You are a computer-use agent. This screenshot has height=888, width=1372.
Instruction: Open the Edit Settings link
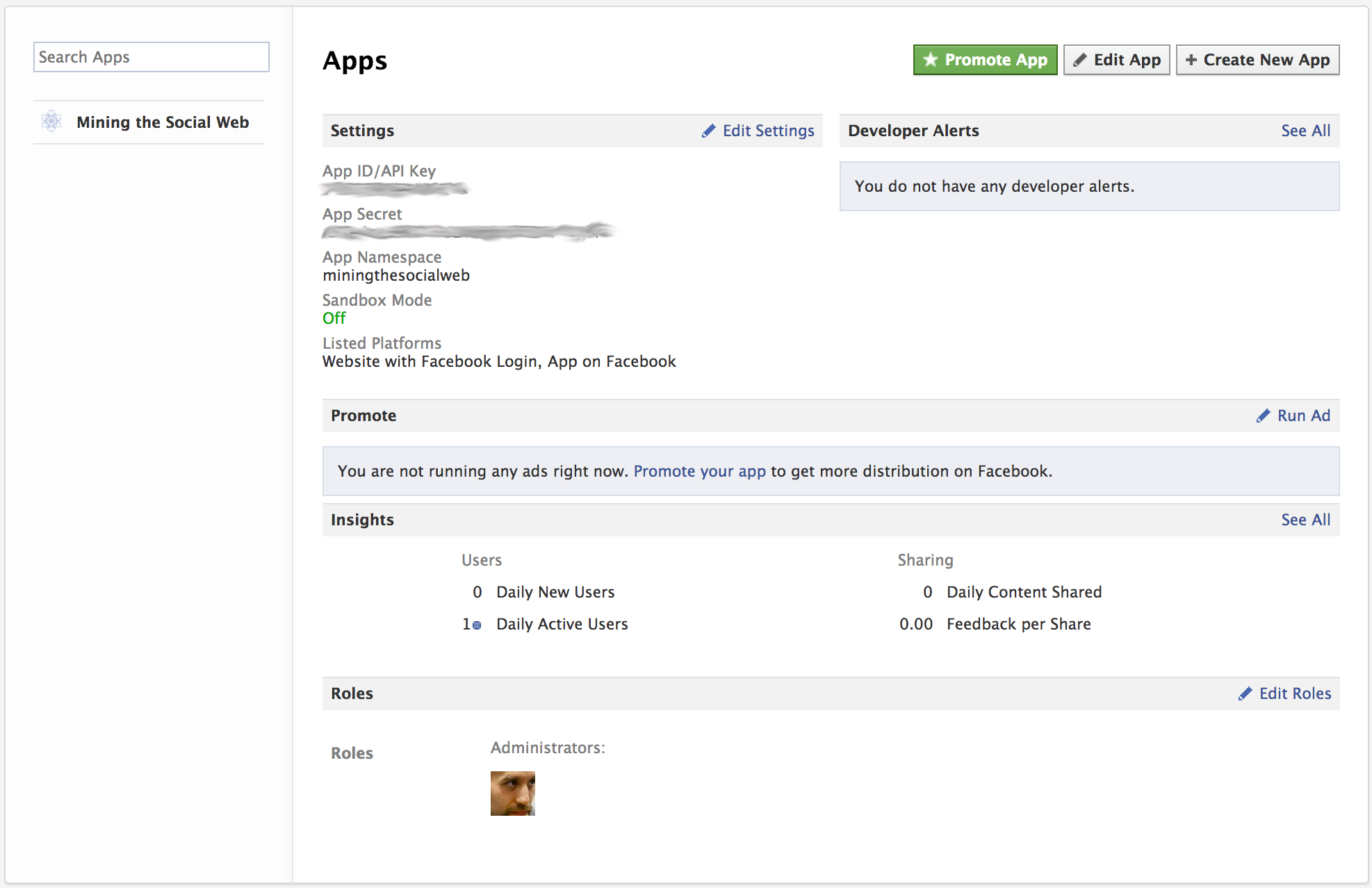[768, 131]
